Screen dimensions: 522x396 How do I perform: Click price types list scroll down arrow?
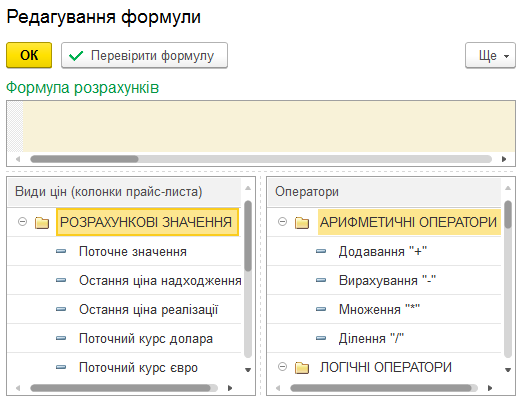click(x=248, y=370)
